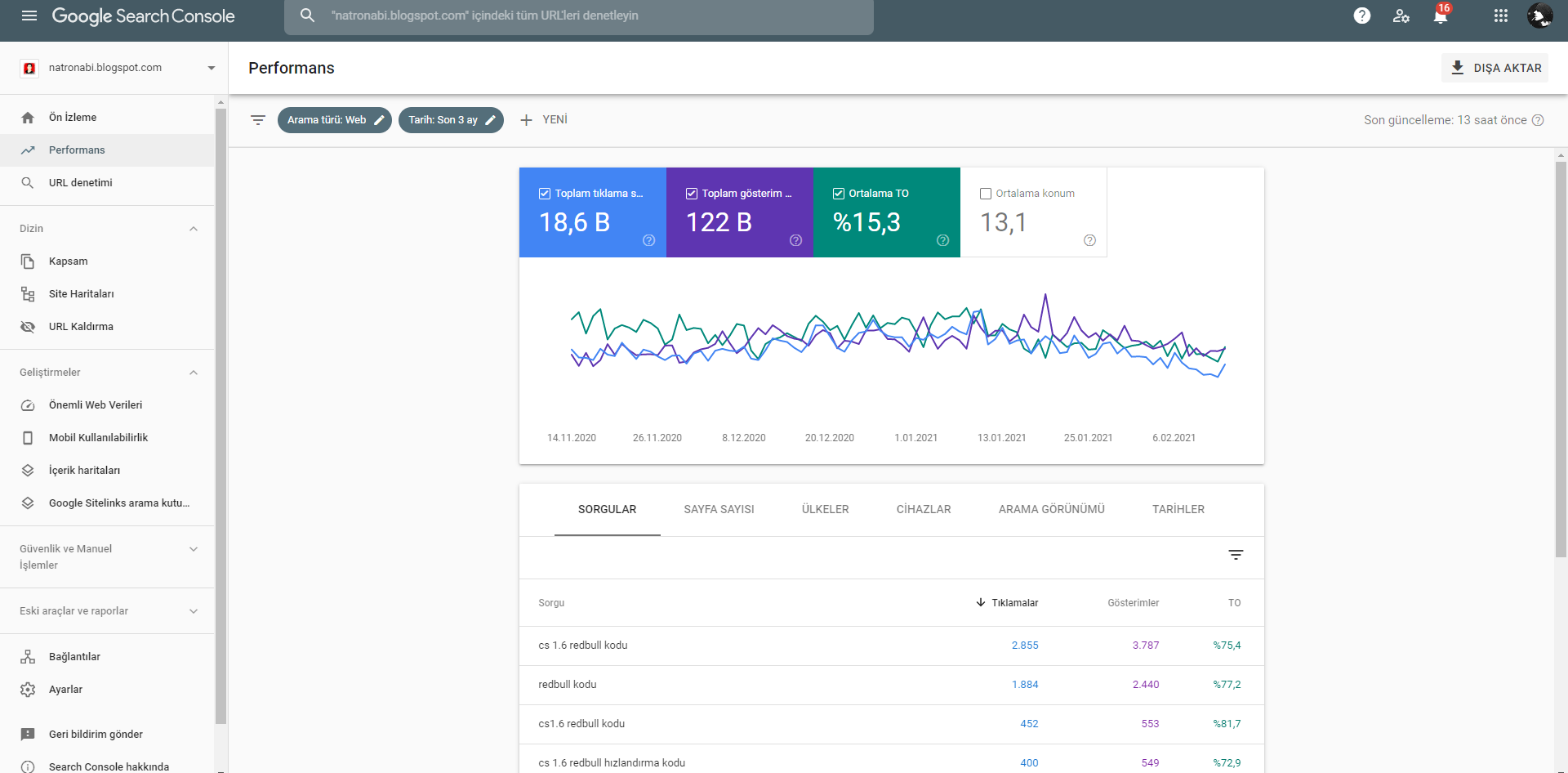Open users and permissions icon
This screenshot has height=773, width=1568.
tap(1401, 16)
